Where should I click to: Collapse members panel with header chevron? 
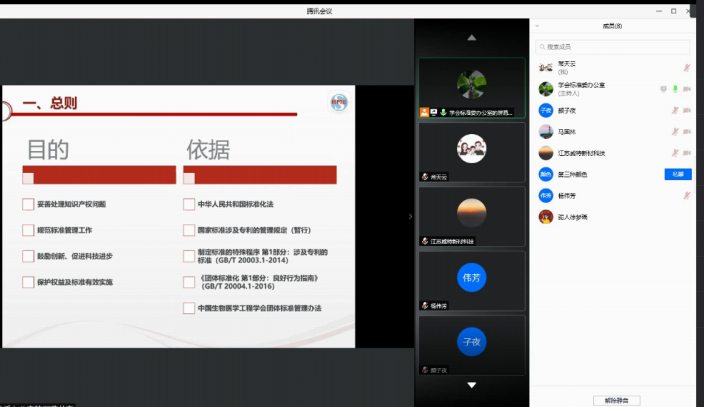pos(537,26)
